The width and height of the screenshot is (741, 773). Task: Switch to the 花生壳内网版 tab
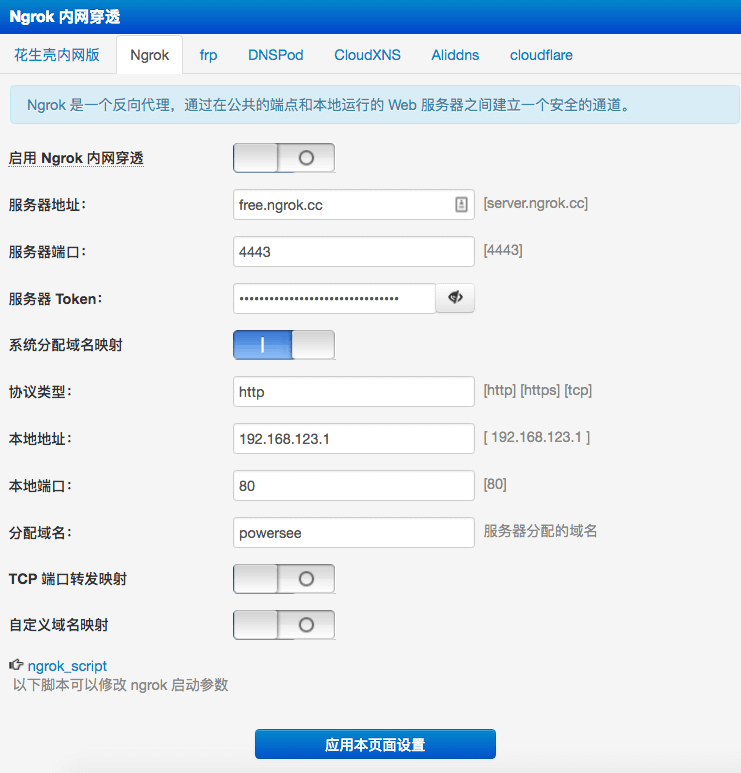click(57, 55)
